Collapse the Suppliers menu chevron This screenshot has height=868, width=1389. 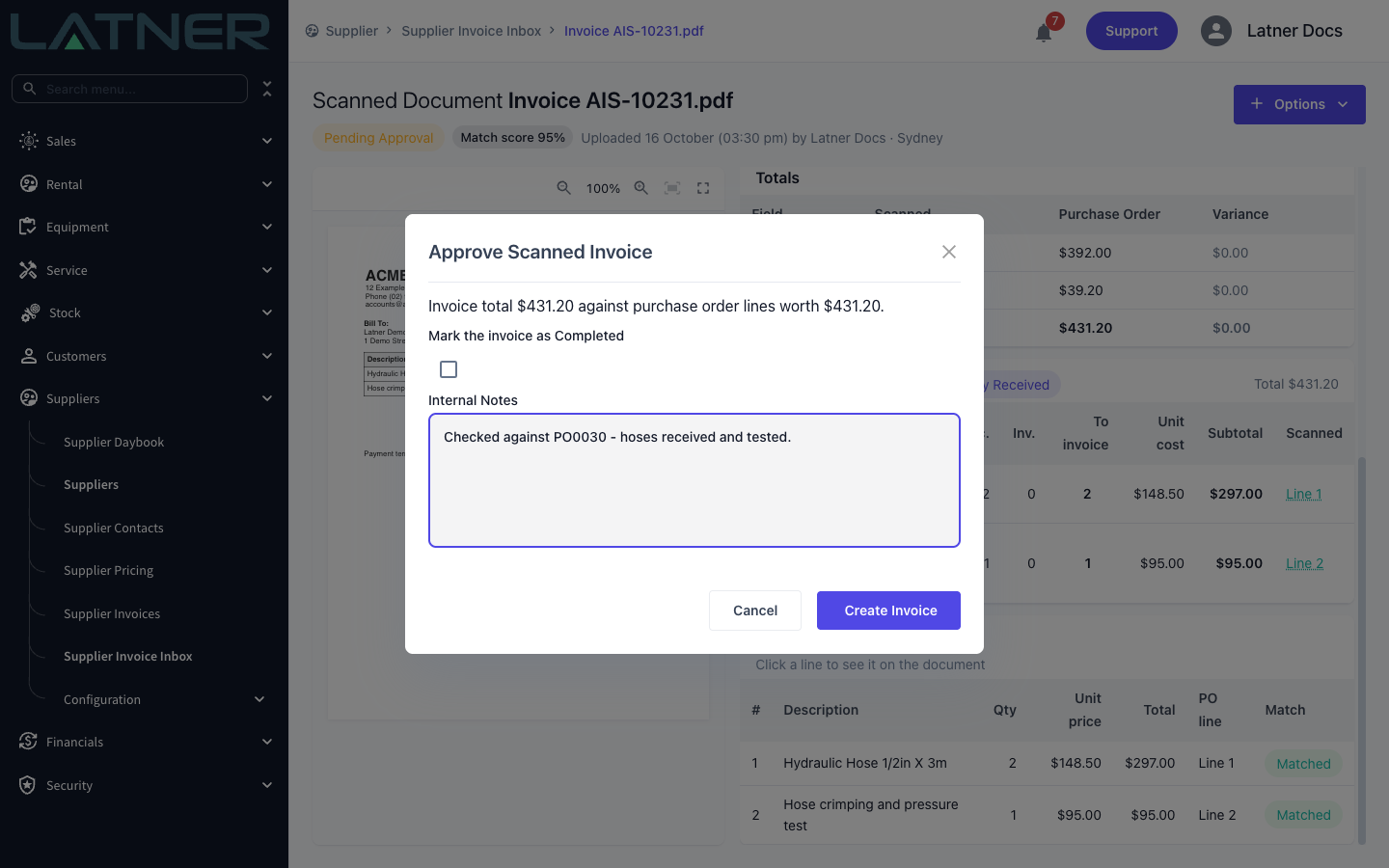(267, 398)
